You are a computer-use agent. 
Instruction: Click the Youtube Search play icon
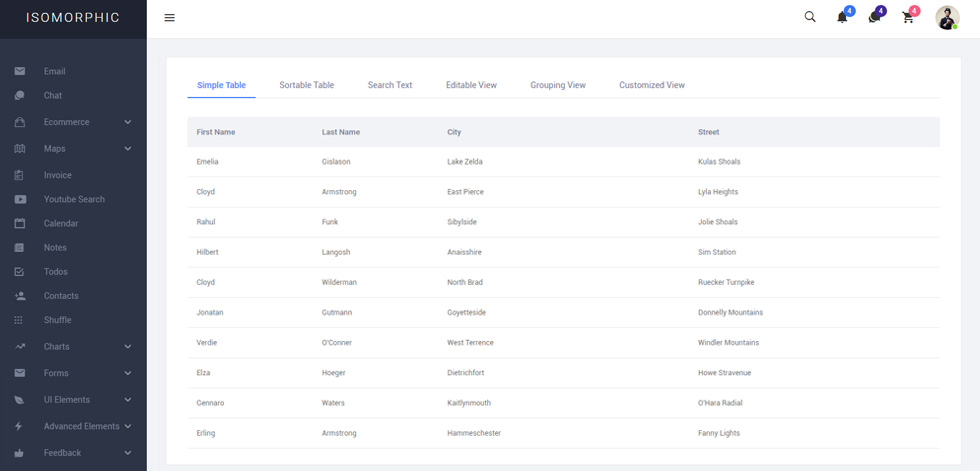pos(19,199)
